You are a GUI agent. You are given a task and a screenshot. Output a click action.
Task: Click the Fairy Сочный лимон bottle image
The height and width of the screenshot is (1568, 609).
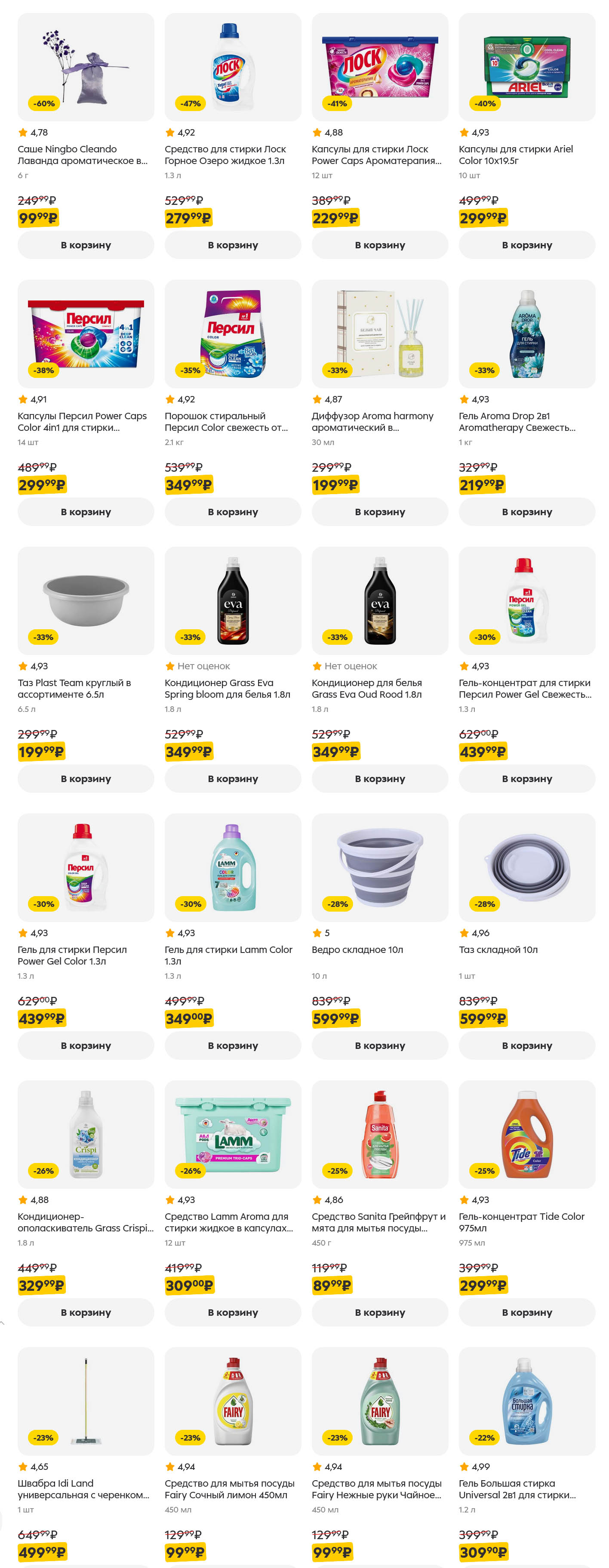[232, 1401]
